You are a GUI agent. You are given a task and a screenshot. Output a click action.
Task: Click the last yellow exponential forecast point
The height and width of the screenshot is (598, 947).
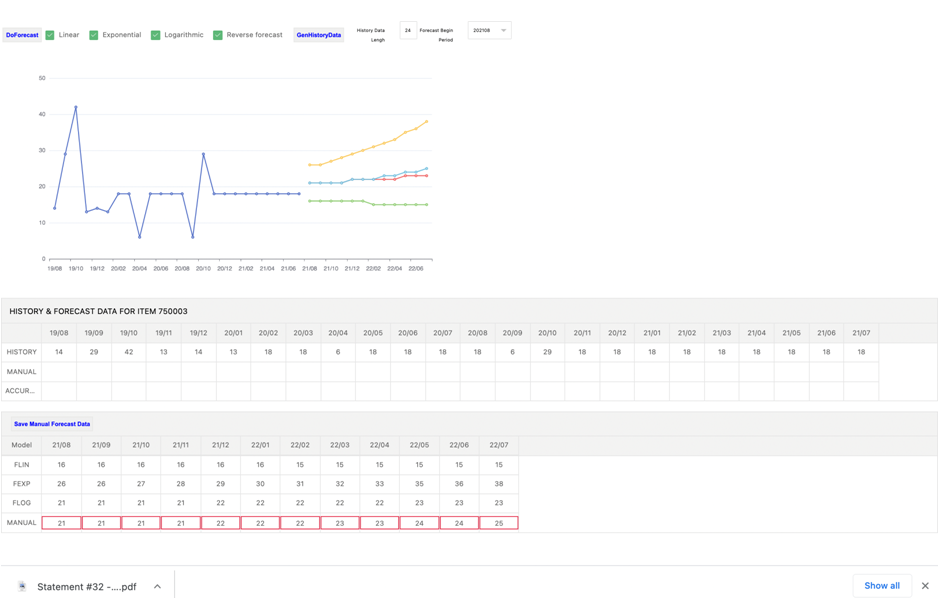click(427, 122)
